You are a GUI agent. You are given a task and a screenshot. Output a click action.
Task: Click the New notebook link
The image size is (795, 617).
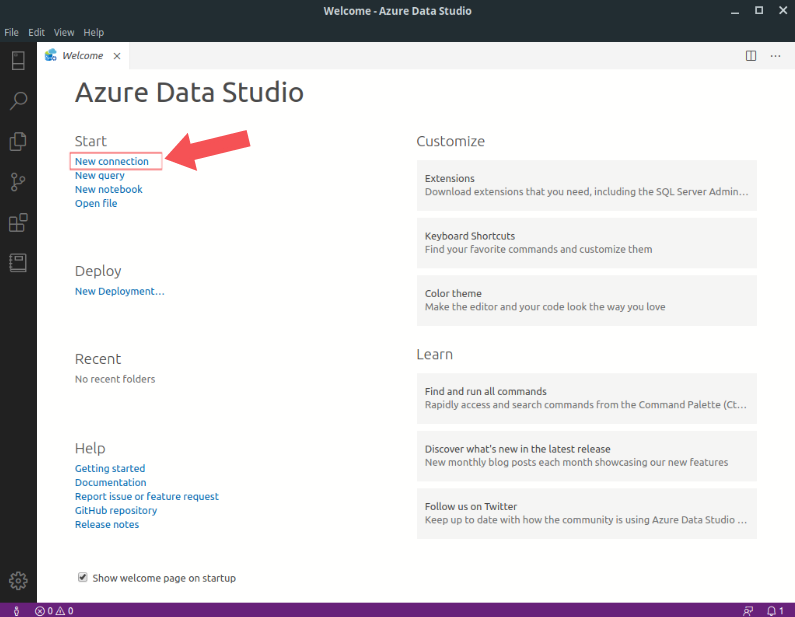pyautogui.click(x=109, y=189)
